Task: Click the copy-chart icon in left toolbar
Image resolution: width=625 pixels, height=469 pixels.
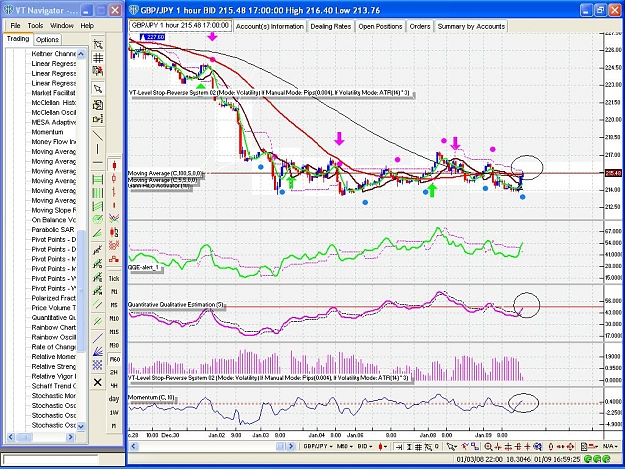Action: pos(98,105)
